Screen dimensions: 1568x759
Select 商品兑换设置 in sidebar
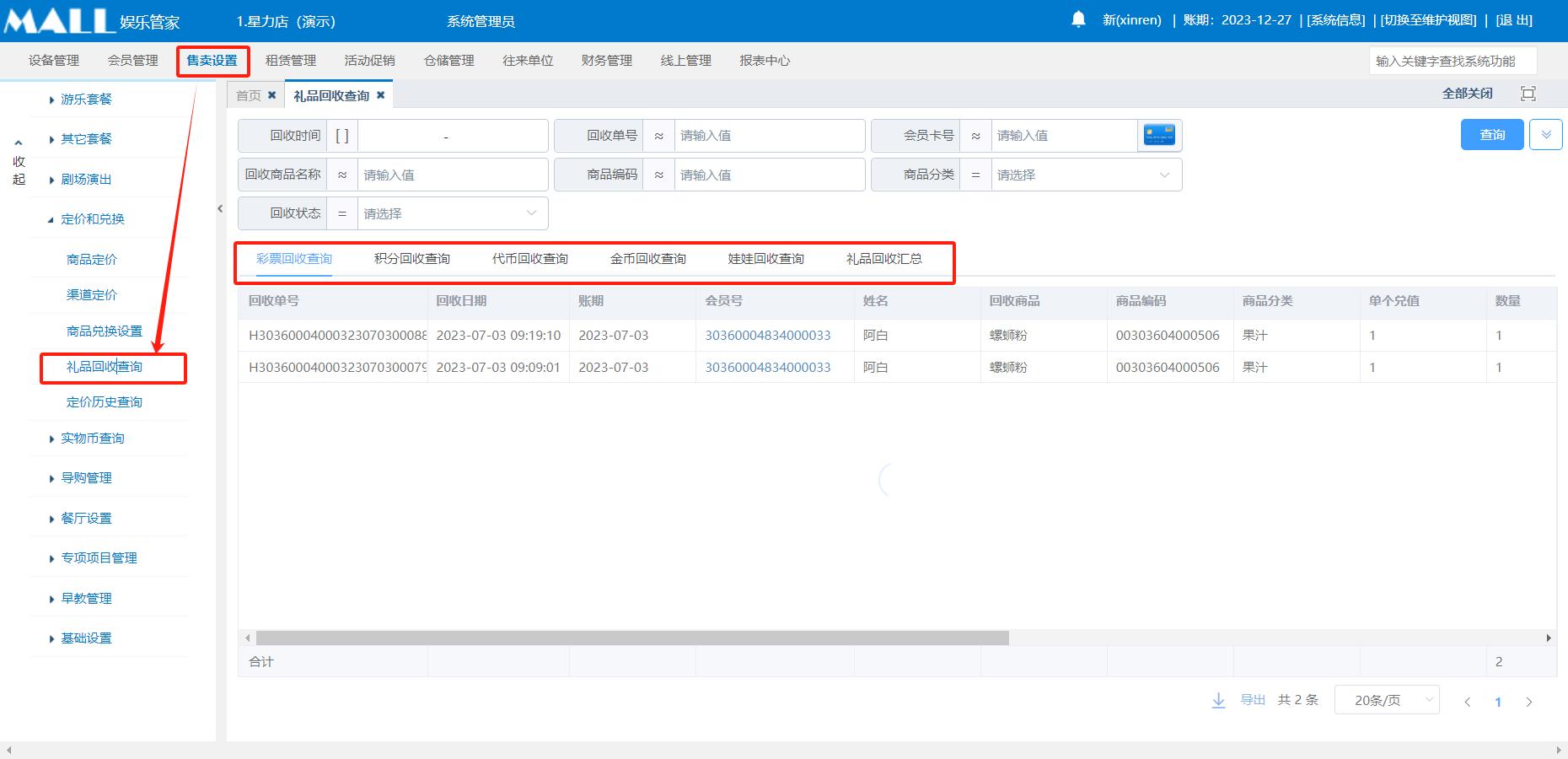[105, 331]
